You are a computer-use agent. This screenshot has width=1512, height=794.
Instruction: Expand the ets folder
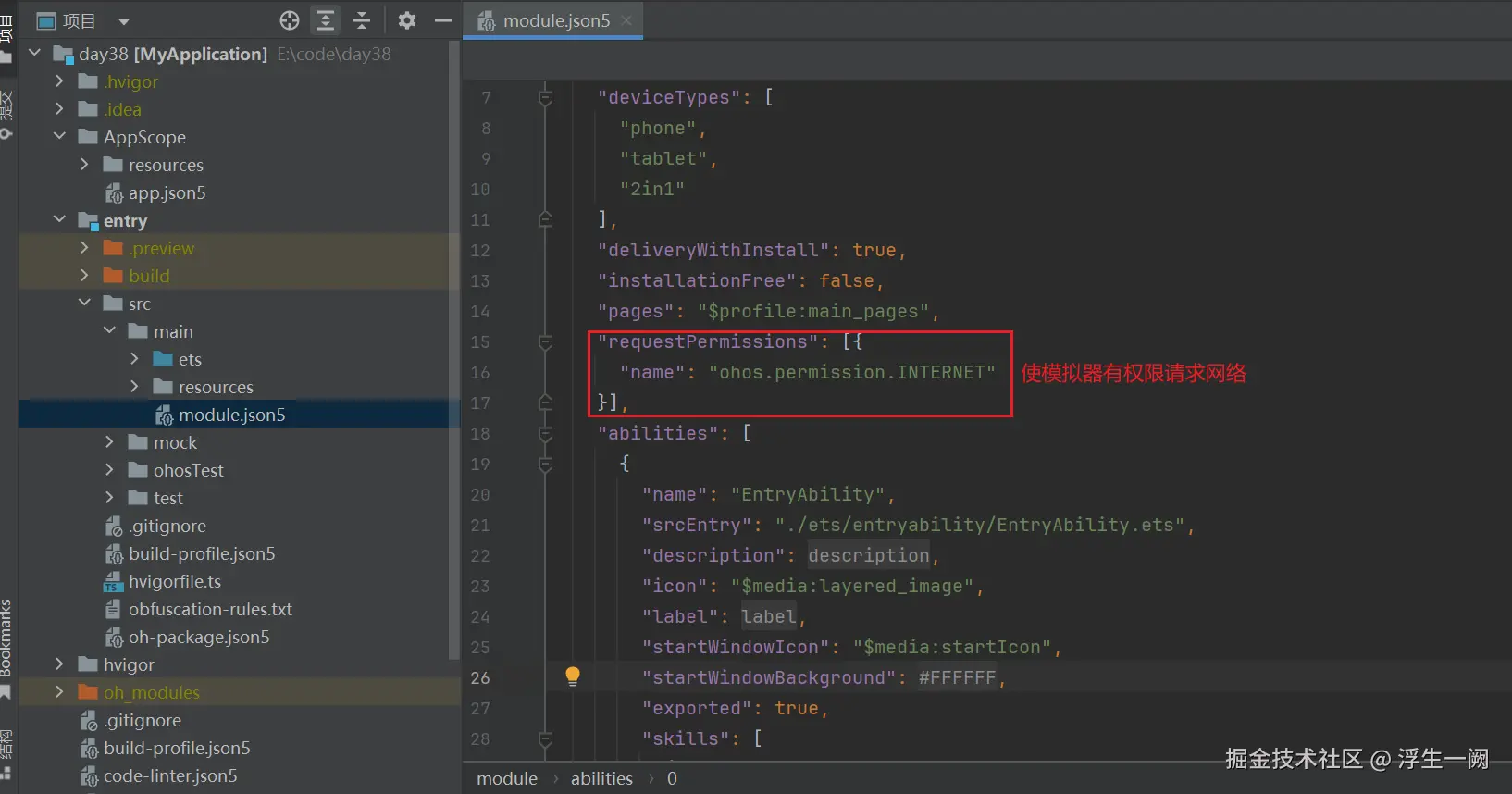[135, 359]
